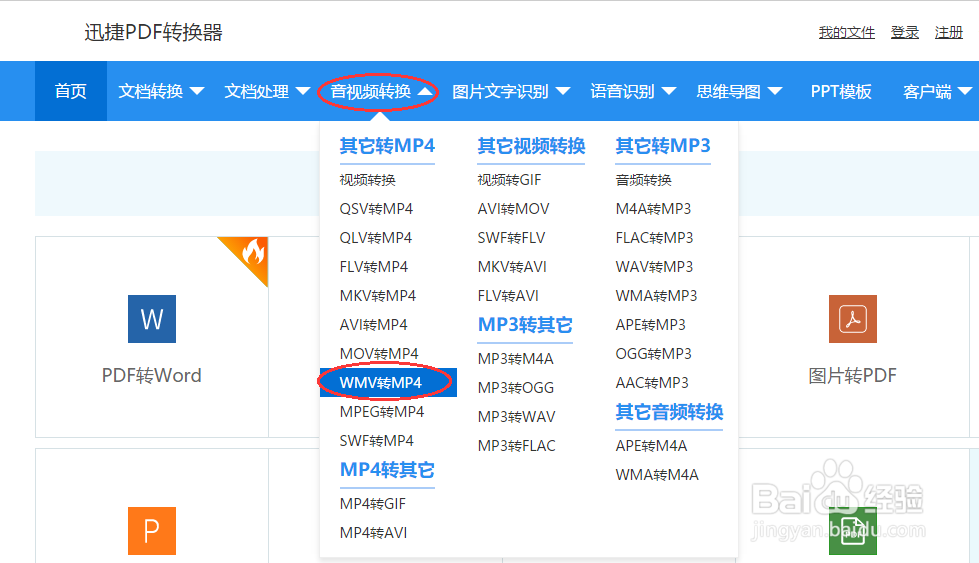979x563 pixels.
Task: Expand the 图片文字识别 dropdown arrow
Action: [563, 91]
